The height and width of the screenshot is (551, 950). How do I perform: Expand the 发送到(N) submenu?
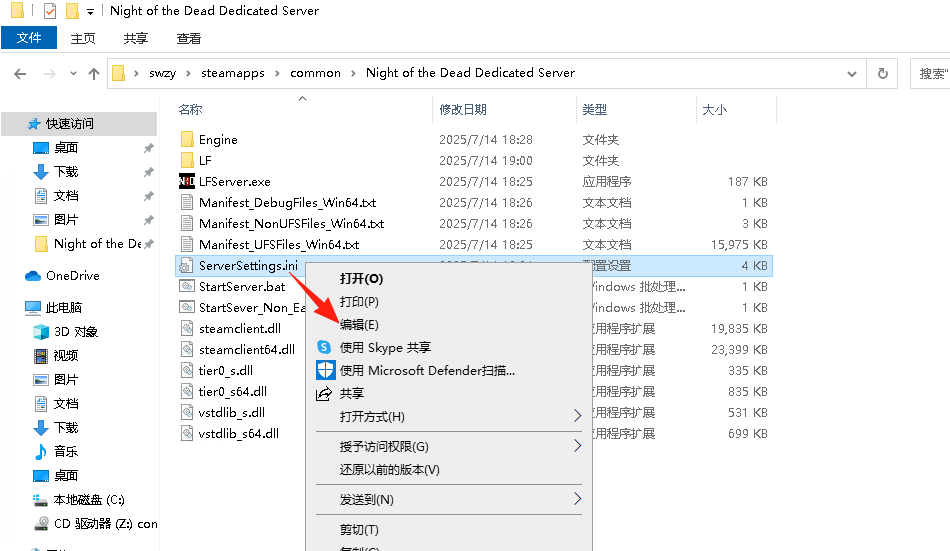(x=577, y=499)
